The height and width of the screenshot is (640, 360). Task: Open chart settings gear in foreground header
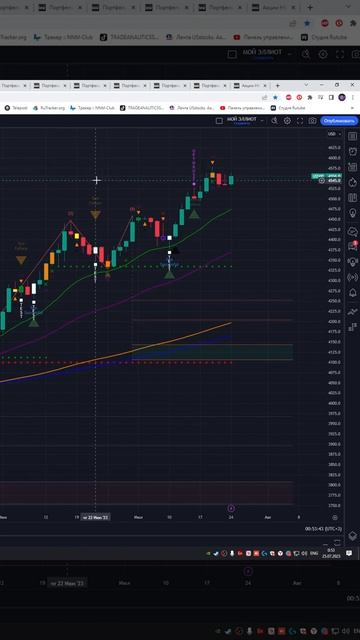pyautogui.click(x=287, y=120)
